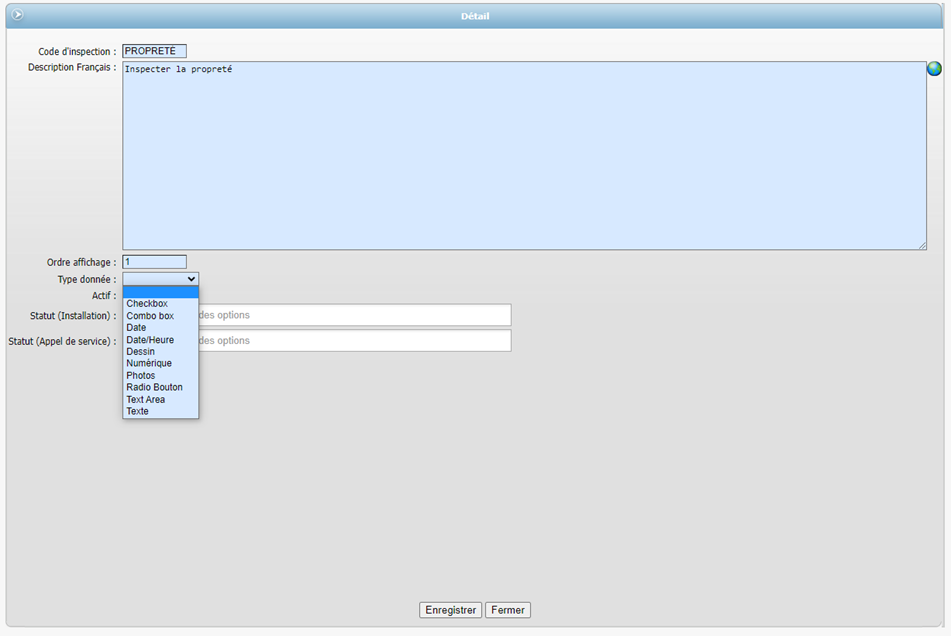This screenshot has height=636, width=951.
Task: Choose the Text Area option
Action: tap(146, 399)
